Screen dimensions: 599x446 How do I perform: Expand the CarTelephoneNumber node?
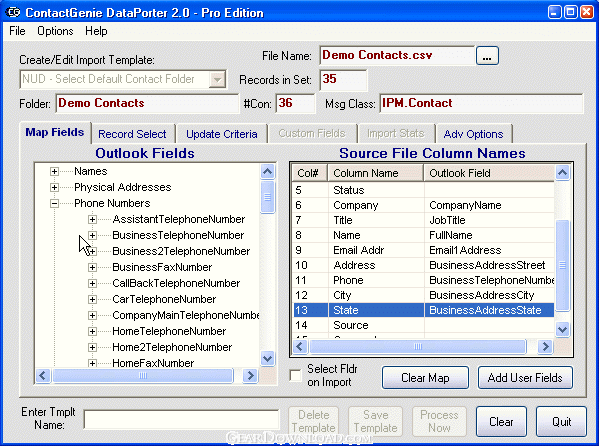92,300
